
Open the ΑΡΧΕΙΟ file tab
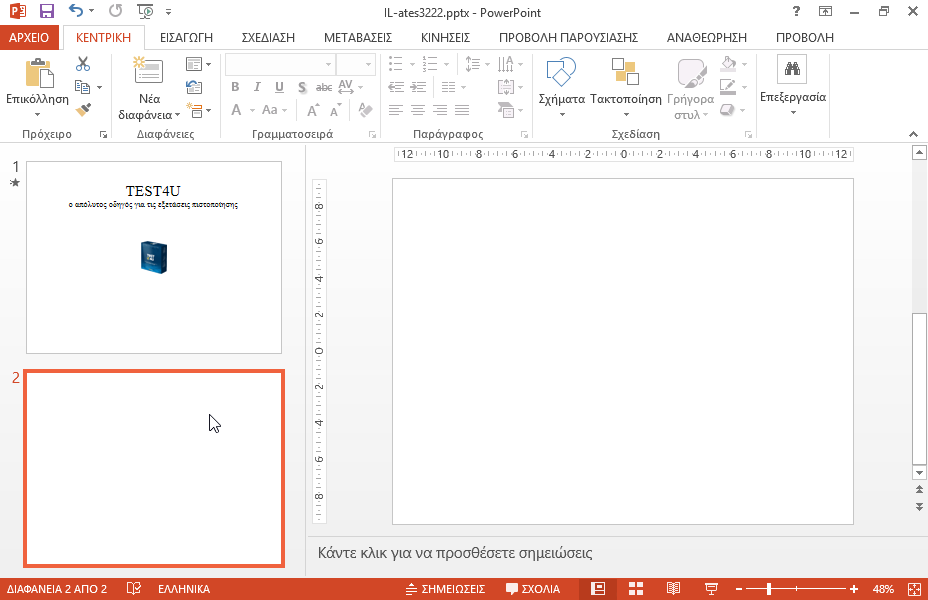pos(29,37)
